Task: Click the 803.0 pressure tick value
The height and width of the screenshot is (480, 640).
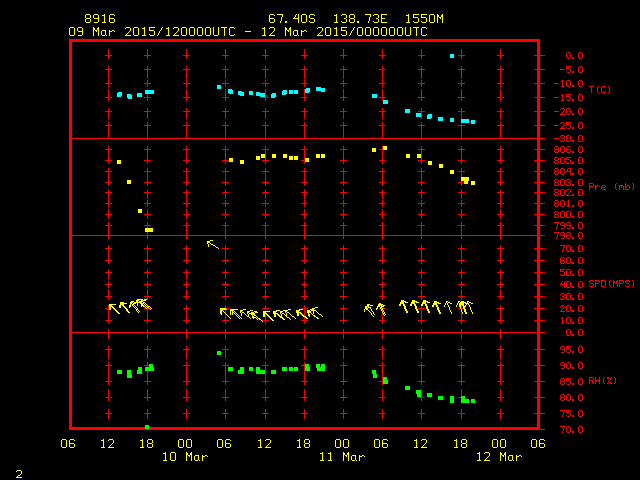Action: tap(569, 182)
